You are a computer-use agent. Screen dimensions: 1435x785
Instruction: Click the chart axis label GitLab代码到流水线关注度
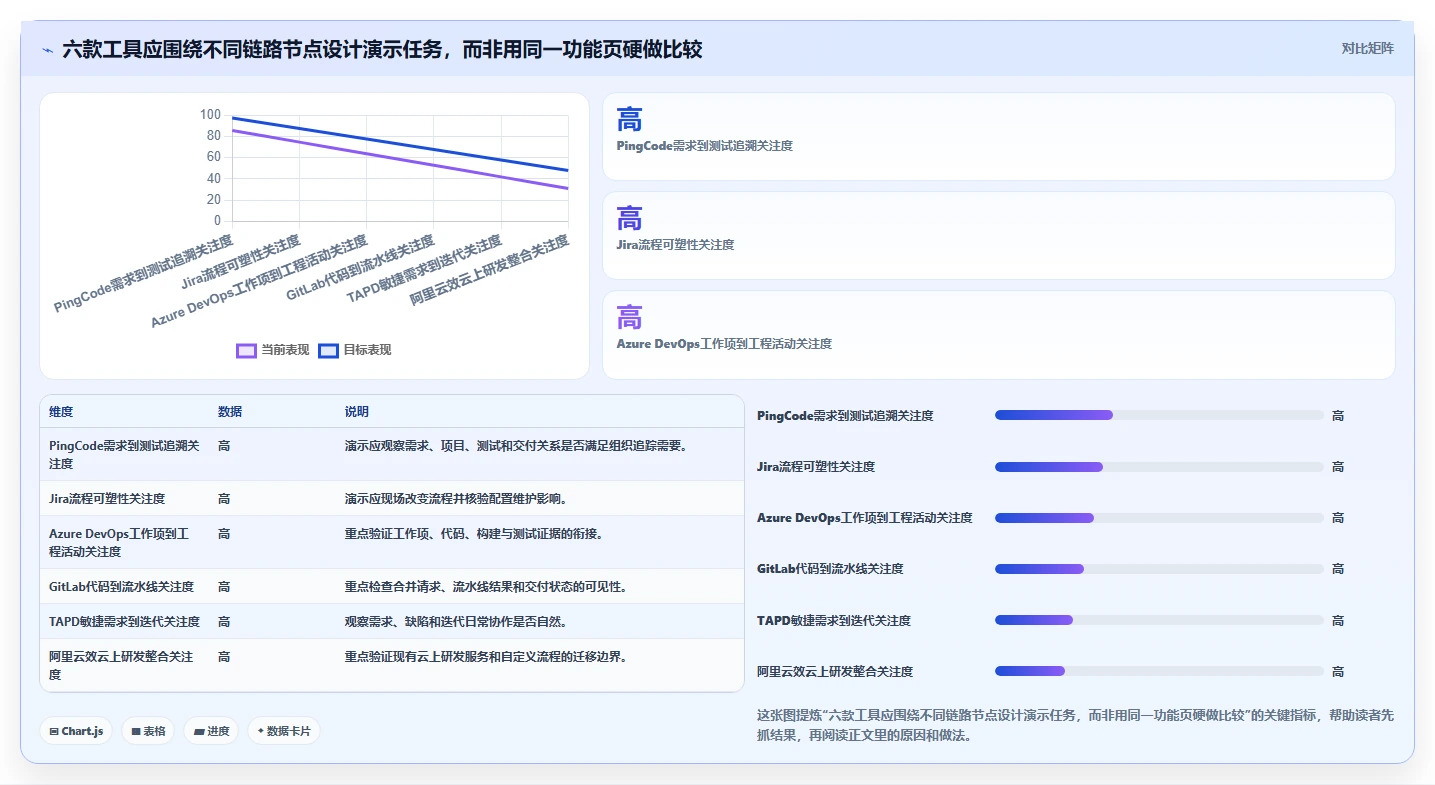point(360,267)
